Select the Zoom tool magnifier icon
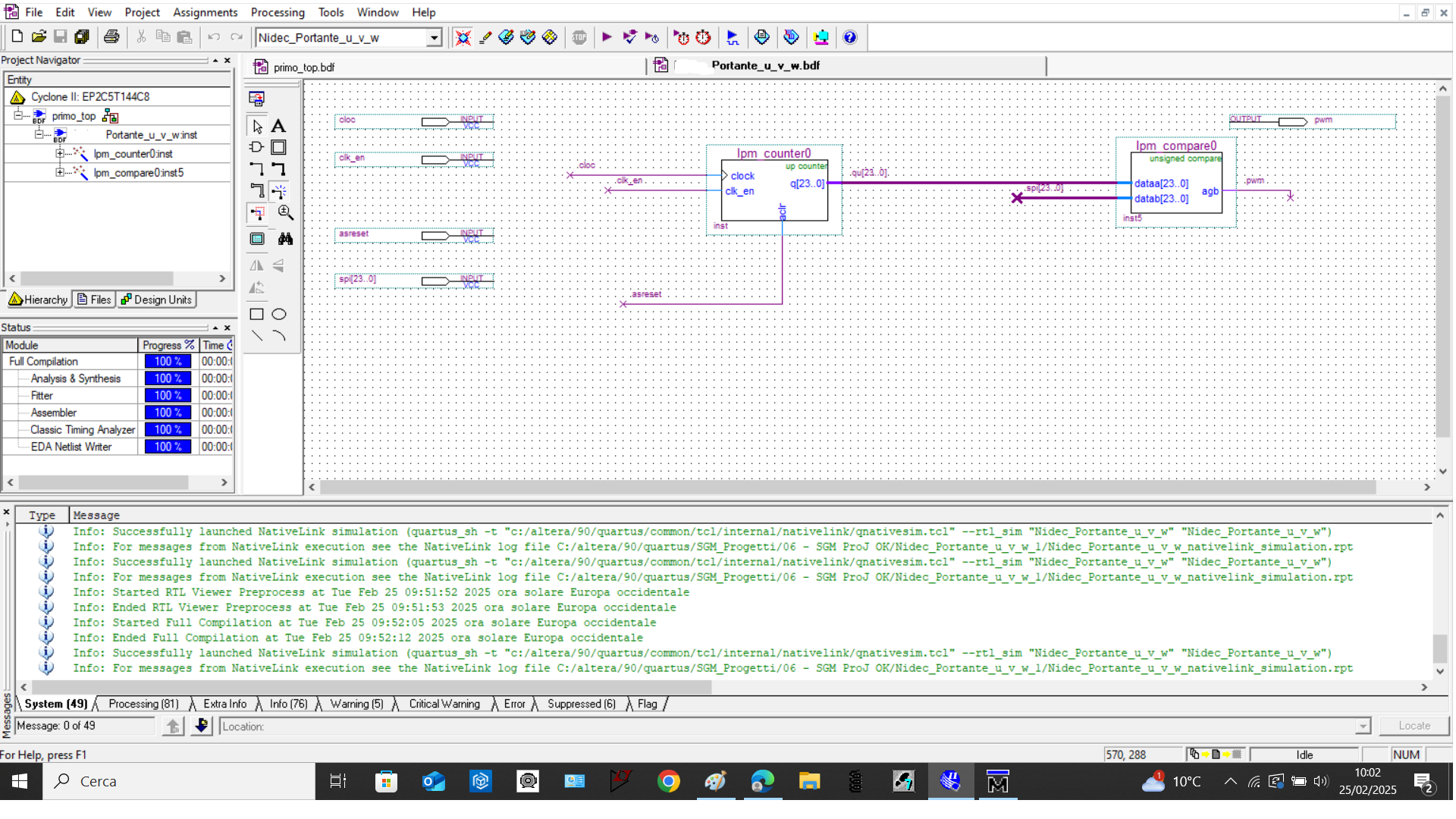This screenshot has height=819, width=1456. click(x=285, y=212)
